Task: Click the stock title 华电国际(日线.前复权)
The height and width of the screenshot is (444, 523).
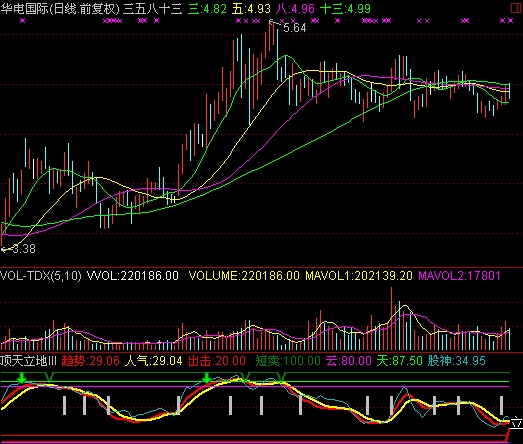Action: (x=60, y=8)
